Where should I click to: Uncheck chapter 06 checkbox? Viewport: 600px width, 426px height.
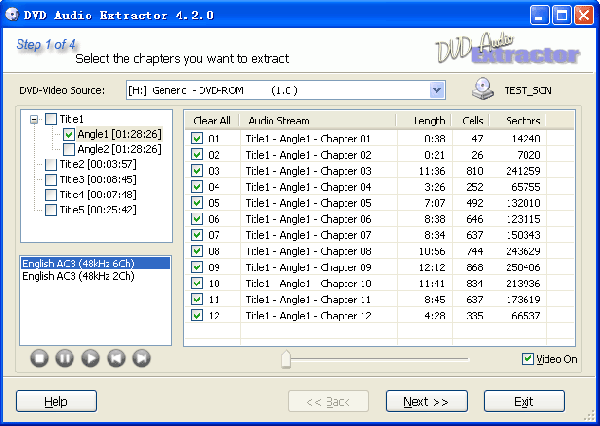[197, 219]
